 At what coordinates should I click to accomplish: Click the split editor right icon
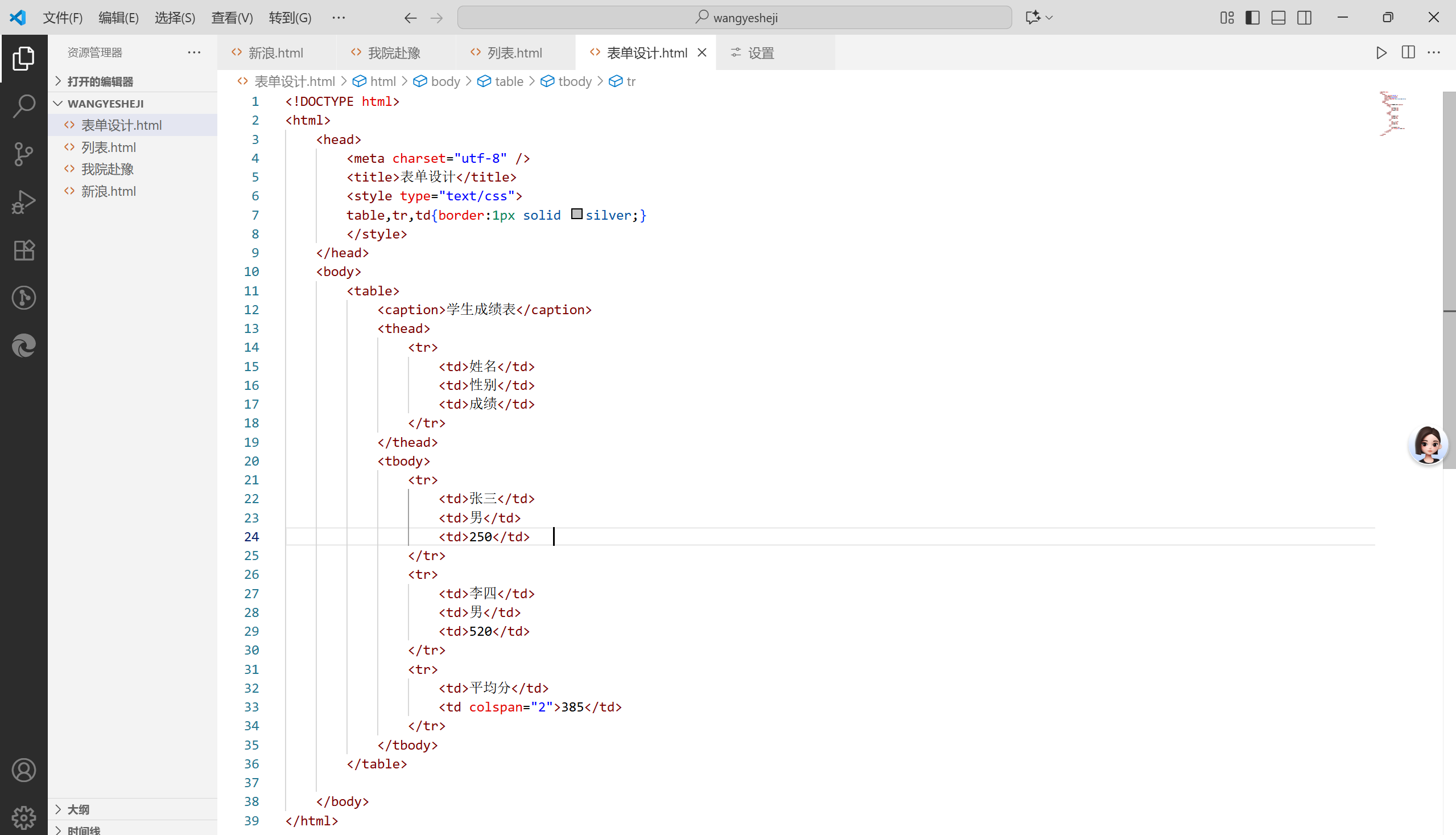1408,53
